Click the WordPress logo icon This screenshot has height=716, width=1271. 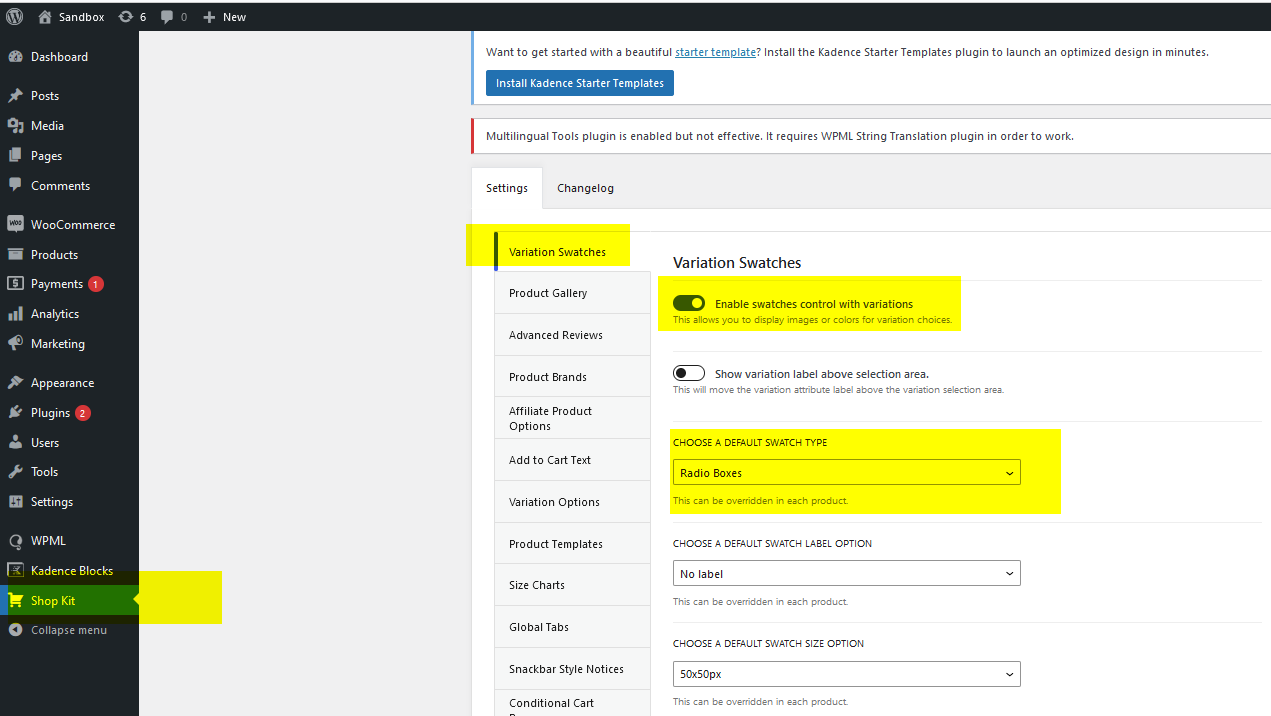[15, 16]
